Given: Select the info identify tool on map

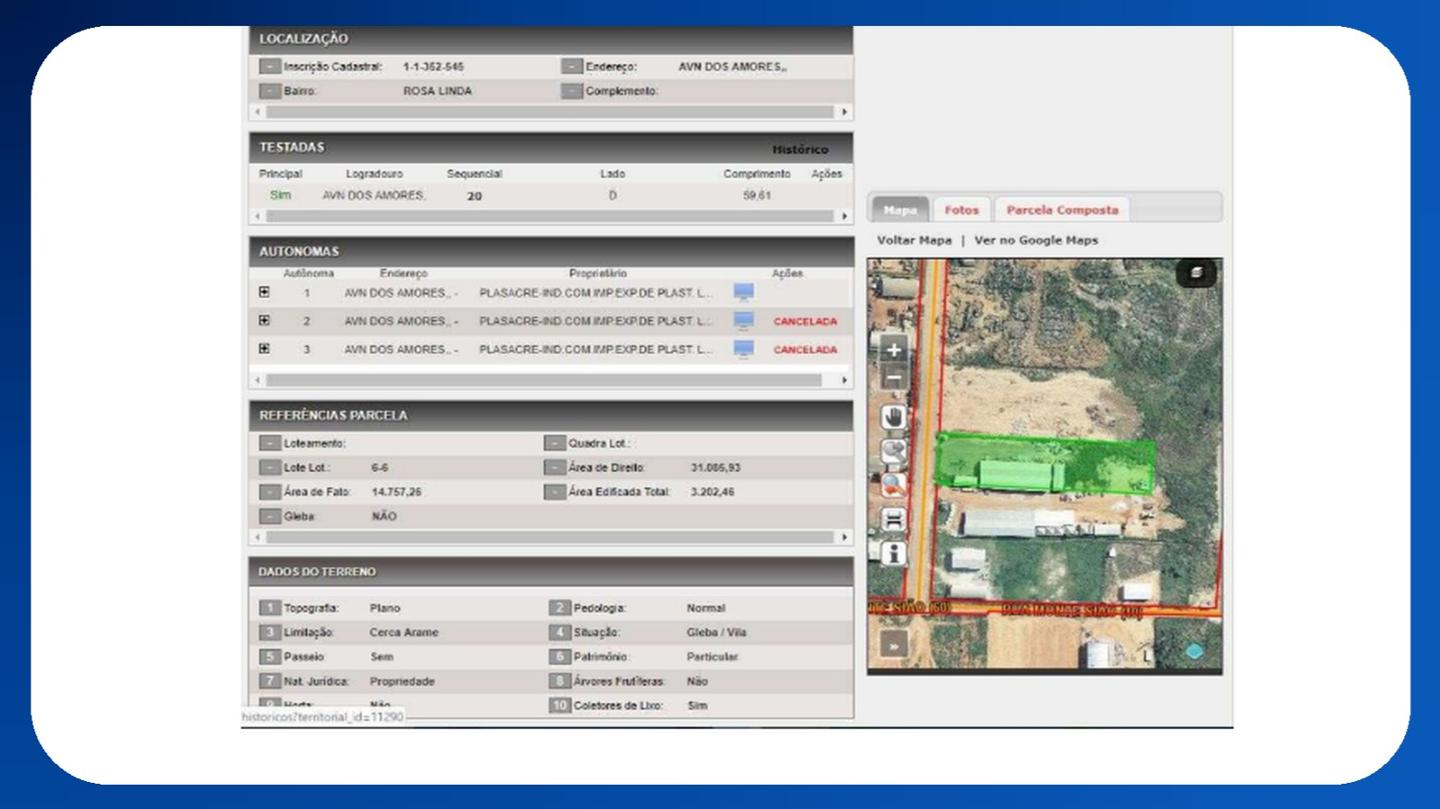Looking at the screenshot, I should click(893, 553).
